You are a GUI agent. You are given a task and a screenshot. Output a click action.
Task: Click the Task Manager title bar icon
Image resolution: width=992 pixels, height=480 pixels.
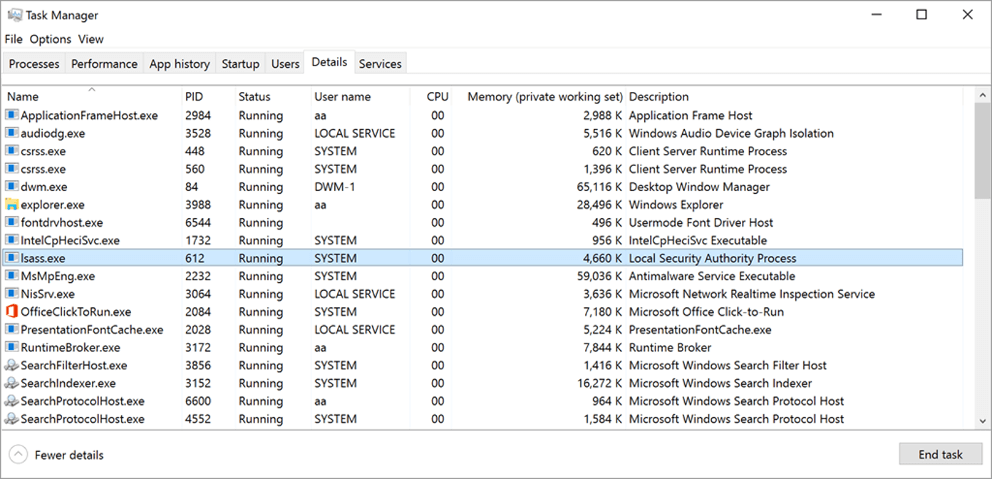coord(15,15)
